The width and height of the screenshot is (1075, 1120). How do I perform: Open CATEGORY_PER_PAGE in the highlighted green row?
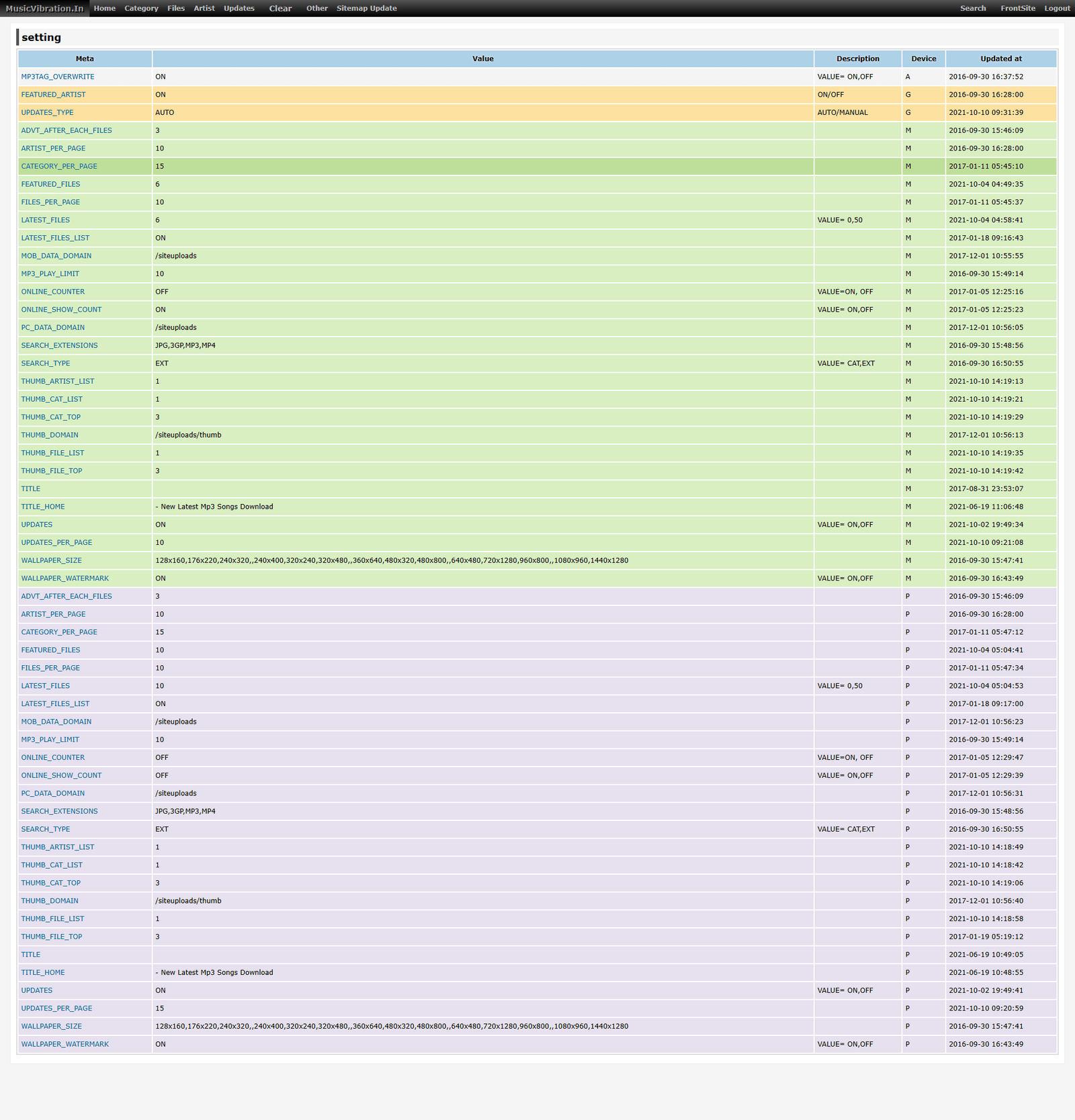tap(59, 167)
